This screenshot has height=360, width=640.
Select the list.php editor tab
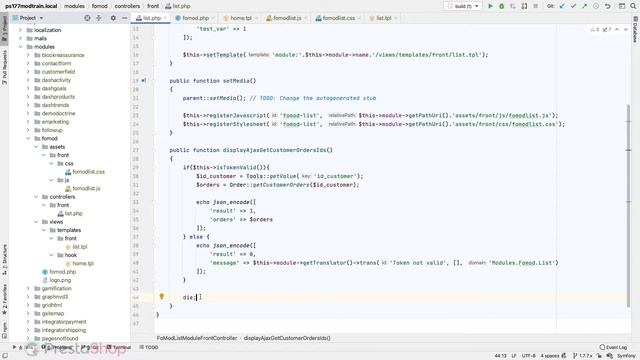(x=151, y=18)
